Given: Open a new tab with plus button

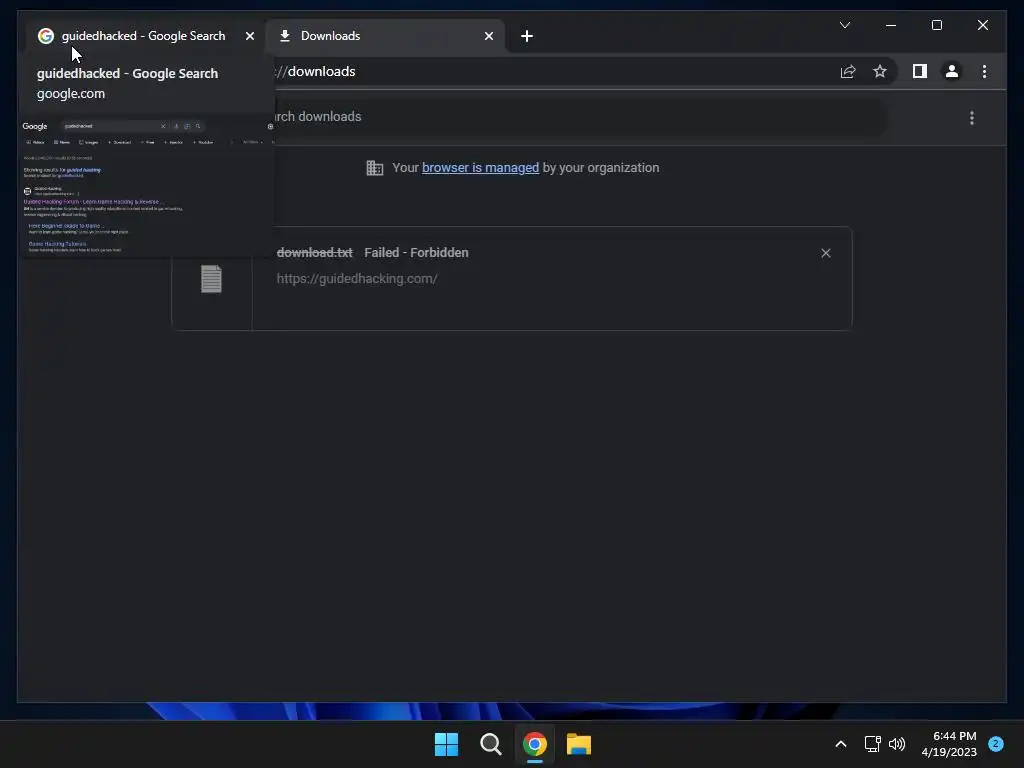Looking at the screenshot, I should (527, 37).
